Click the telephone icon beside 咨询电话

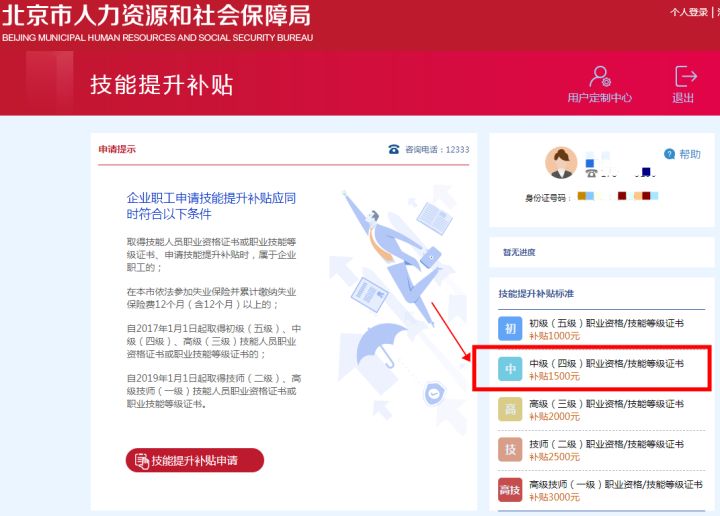[x=394, y=149]
